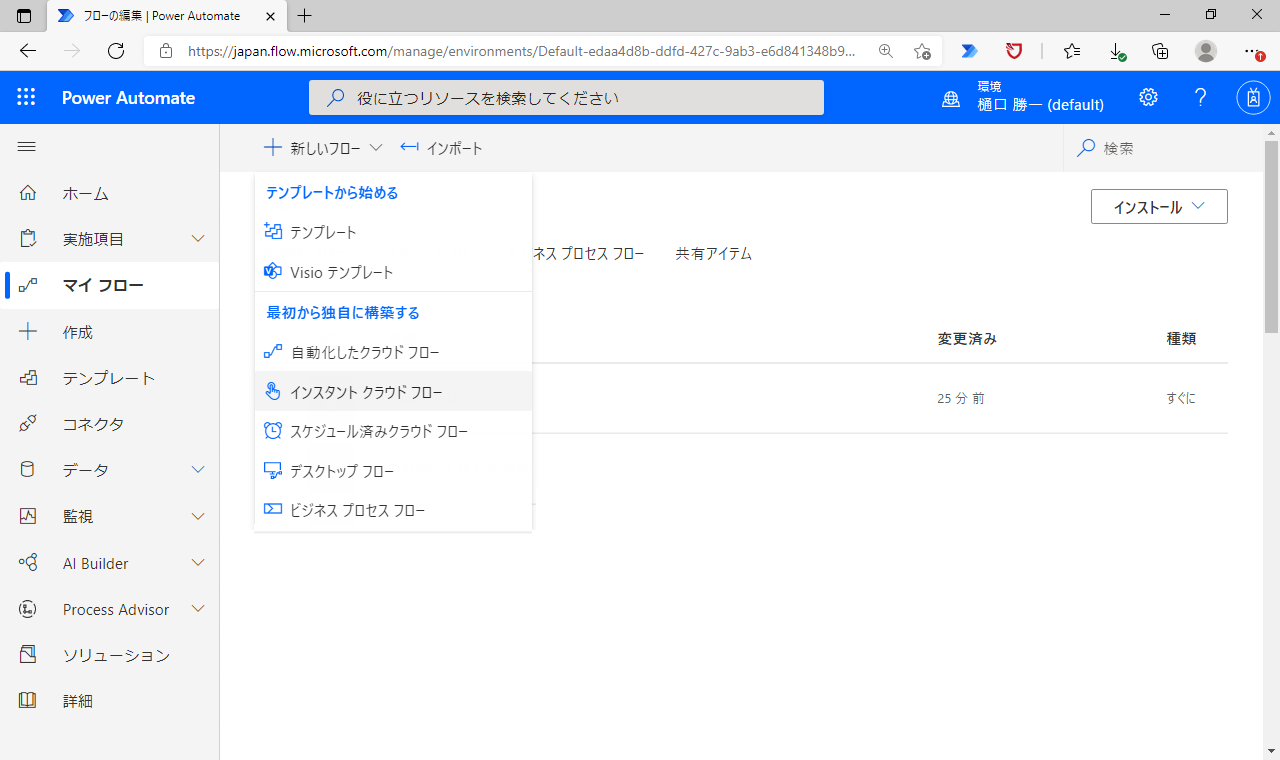
Task: Expand the データ chevron
Action: click(x=198, y=470)
